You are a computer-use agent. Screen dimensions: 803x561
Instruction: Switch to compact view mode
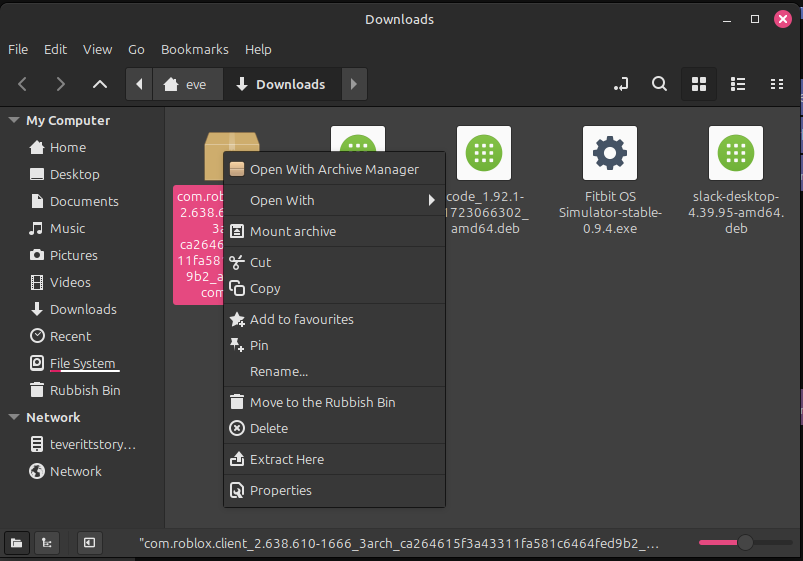coord(776,85)
